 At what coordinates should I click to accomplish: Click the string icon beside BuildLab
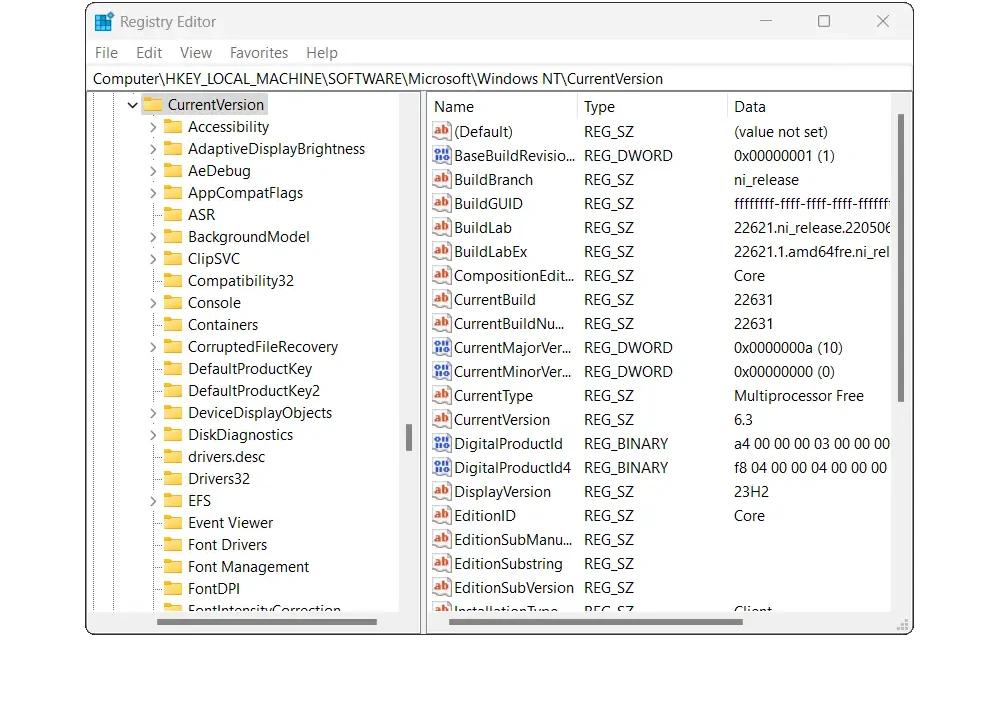[441, 227]
